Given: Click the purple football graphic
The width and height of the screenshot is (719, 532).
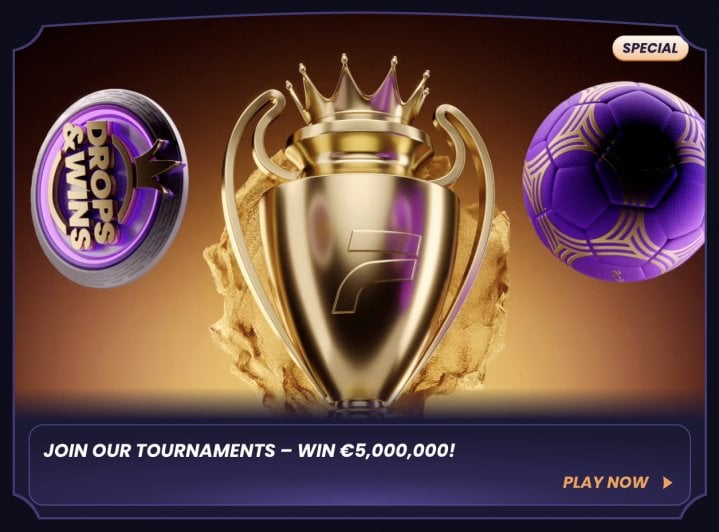Looking at the screenshot, I should click(614, 182).
